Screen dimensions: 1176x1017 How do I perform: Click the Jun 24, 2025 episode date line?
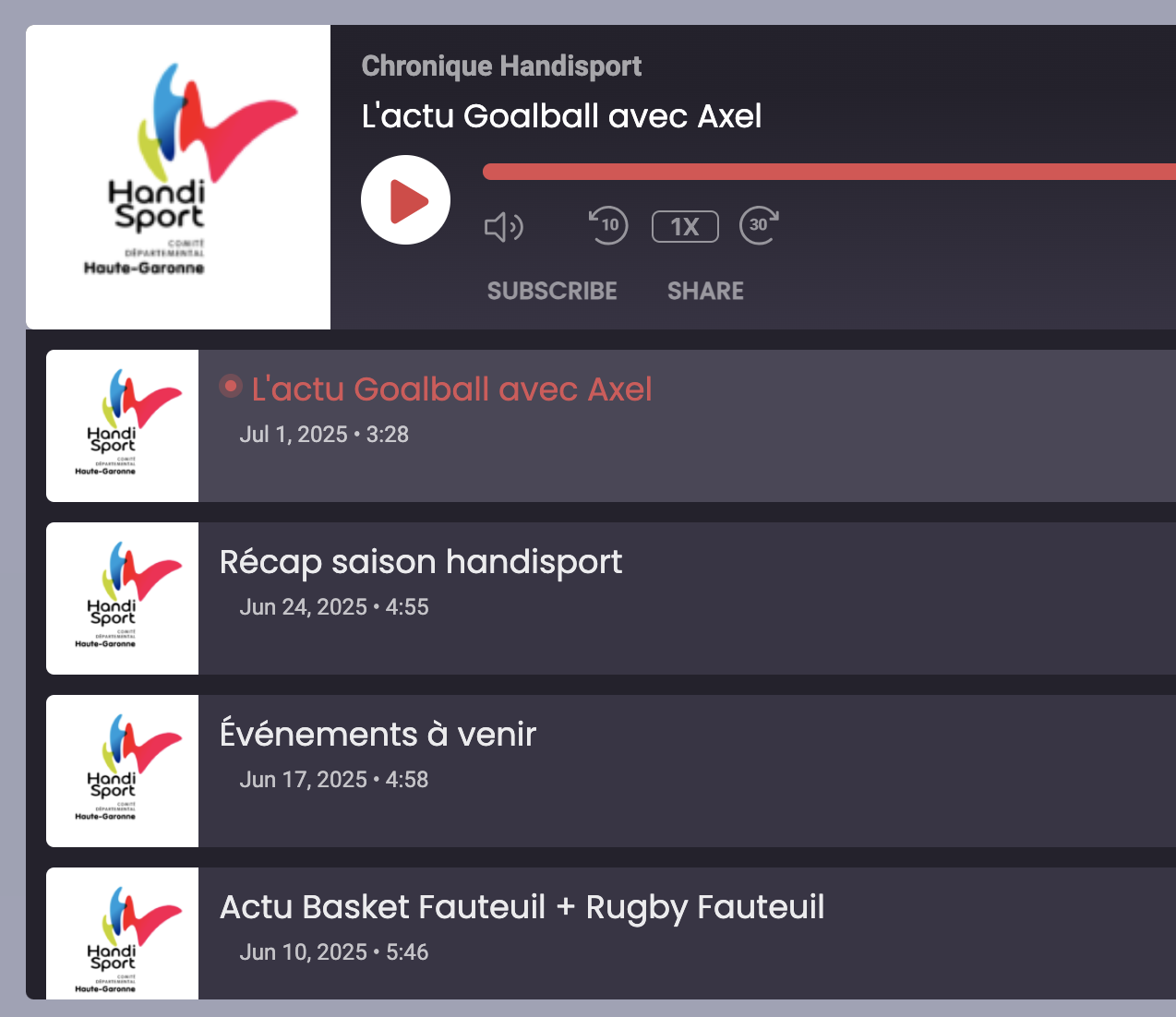click(334, 607)
